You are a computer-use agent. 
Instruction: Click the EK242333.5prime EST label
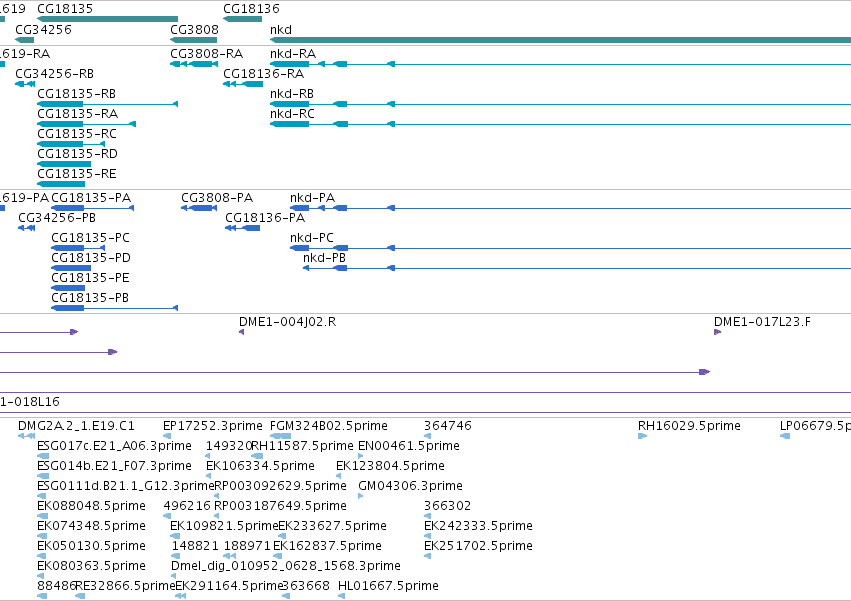(x=478, y=526)
